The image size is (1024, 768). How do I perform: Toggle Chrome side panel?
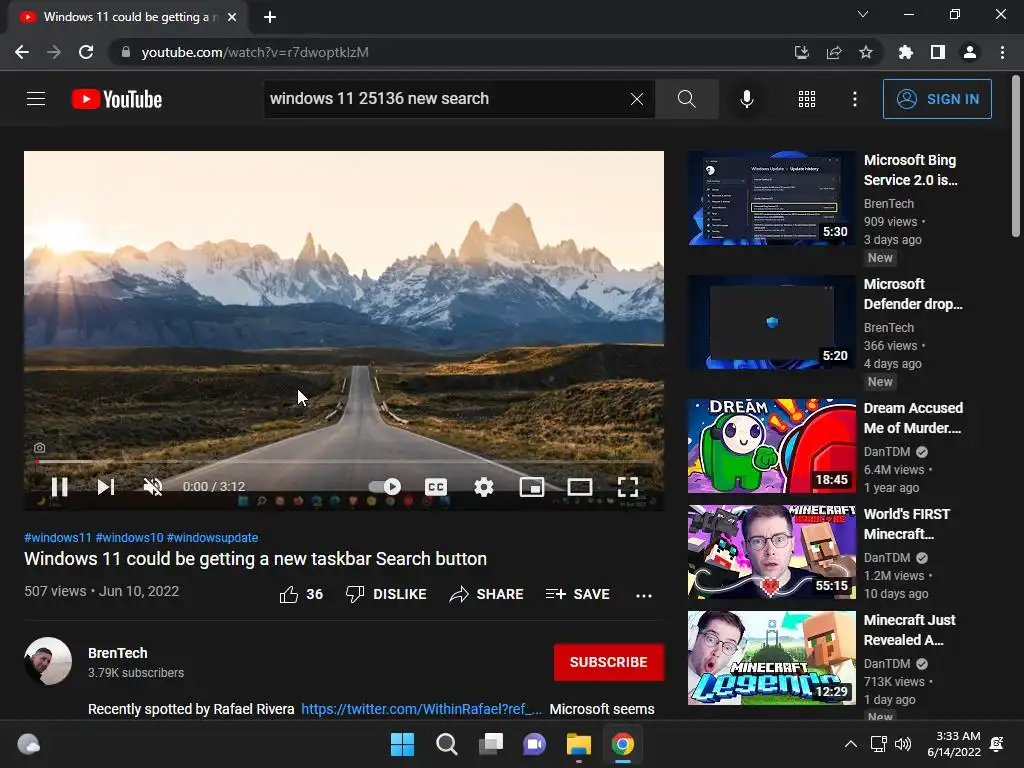(x=938, y=52)
